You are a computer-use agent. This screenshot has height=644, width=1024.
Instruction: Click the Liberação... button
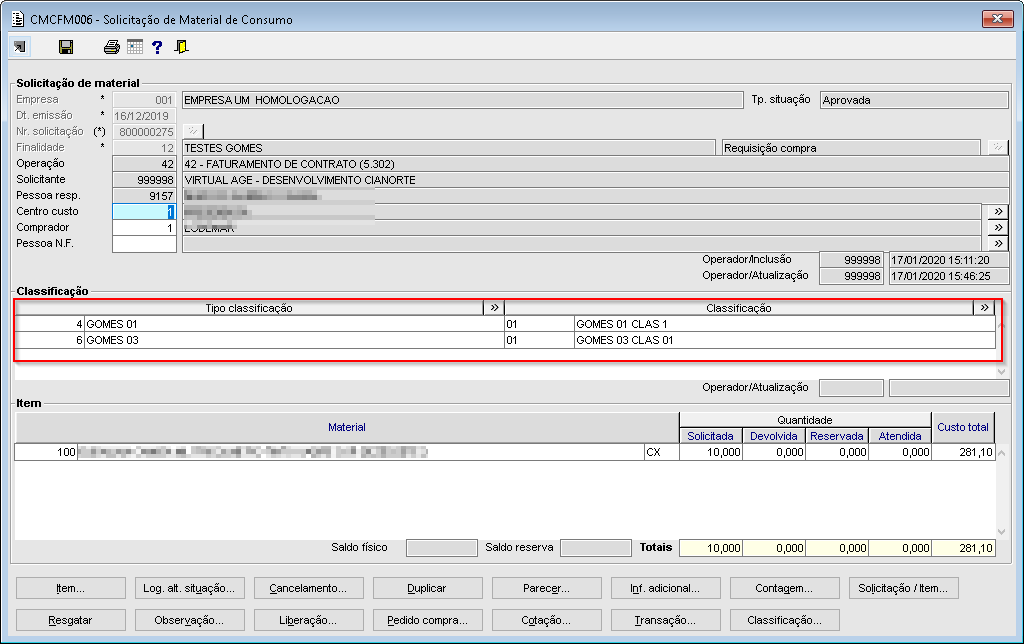308,620
